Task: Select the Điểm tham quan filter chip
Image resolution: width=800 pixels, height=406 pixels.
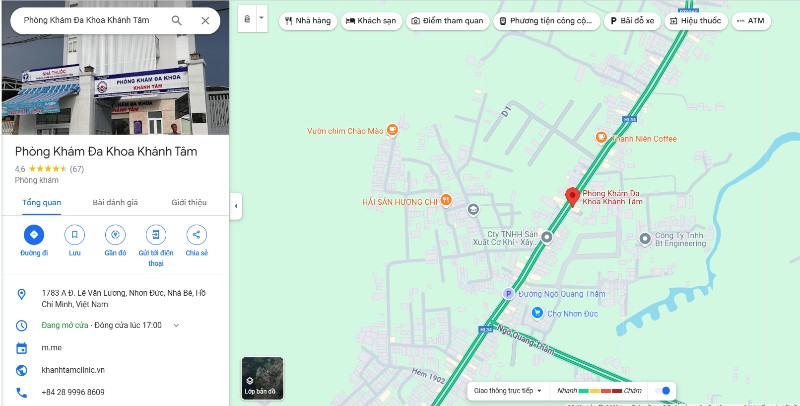Action: tap(447, 21)
